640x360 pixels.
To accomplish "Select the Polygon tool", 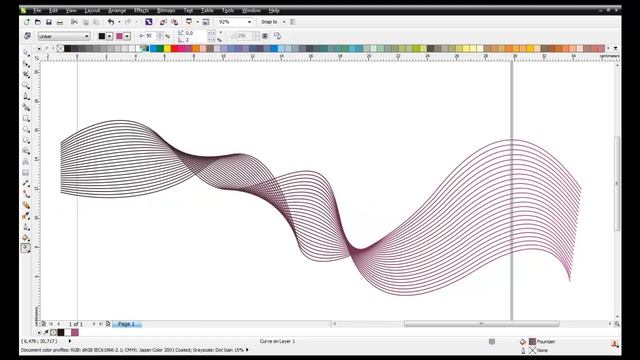I will pos(26,140).
